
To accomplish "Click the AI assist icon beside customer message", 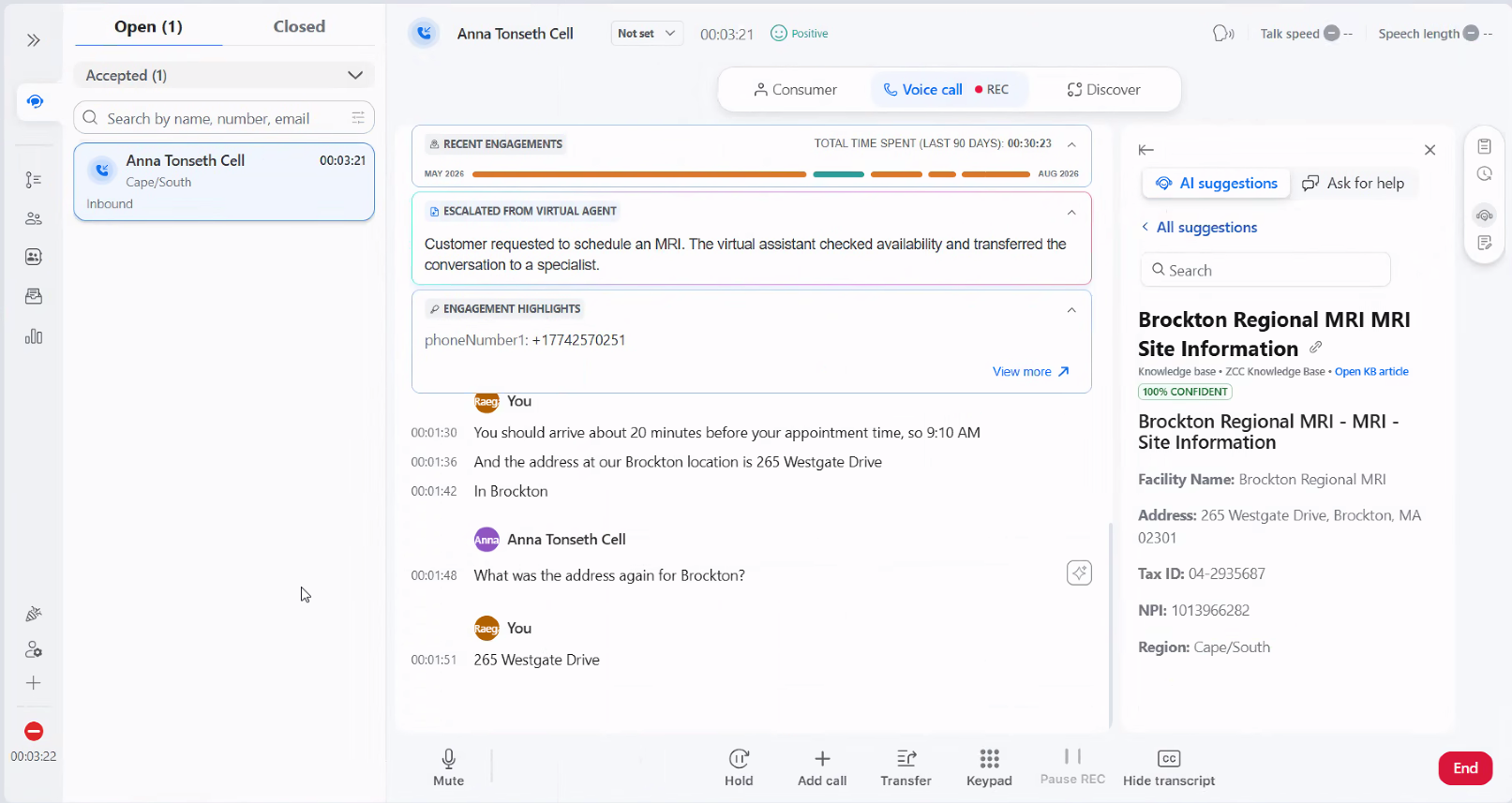I will pyautogui.click(x=1079, y=573).
